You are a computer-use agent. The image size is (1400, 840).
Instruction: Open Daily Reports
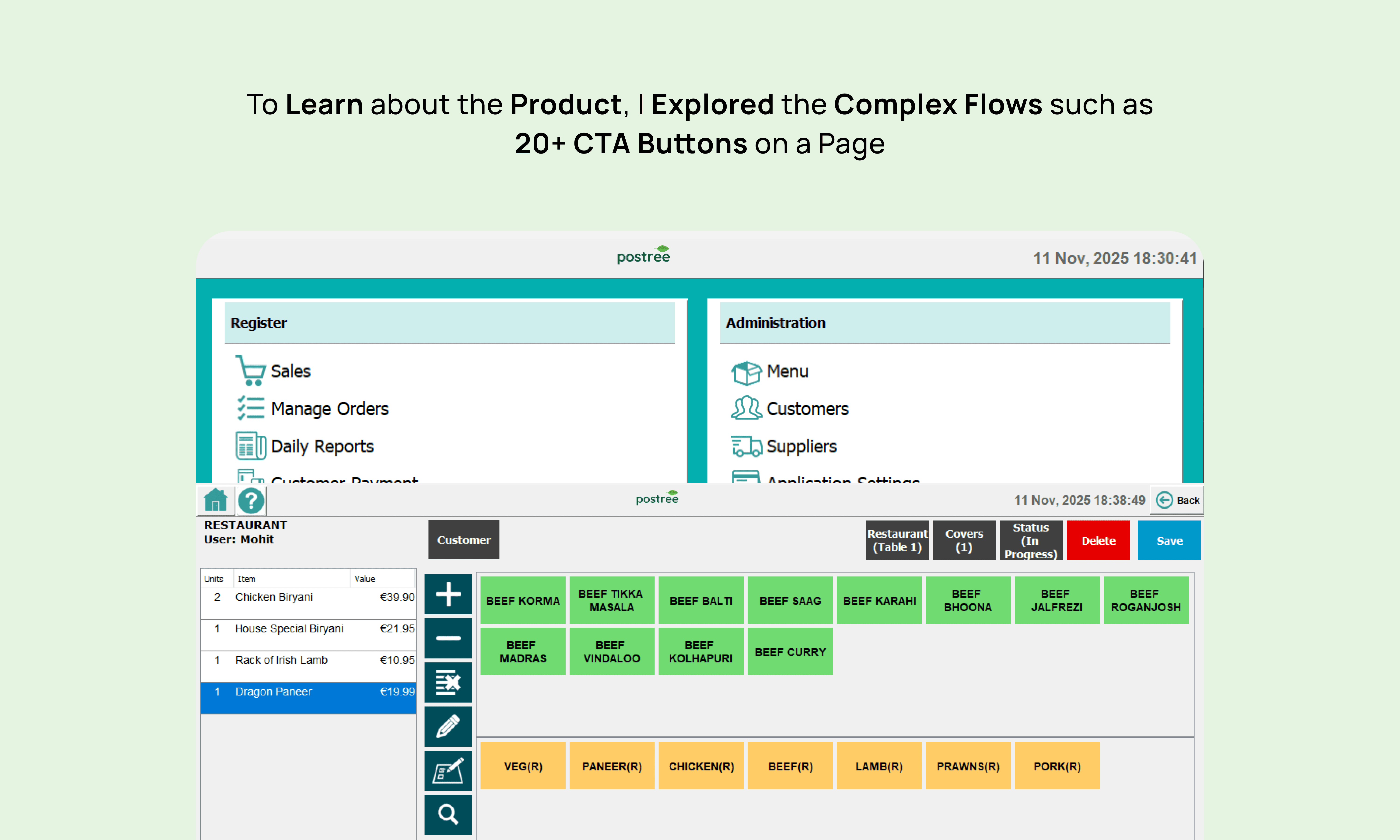tap(322, 446)
